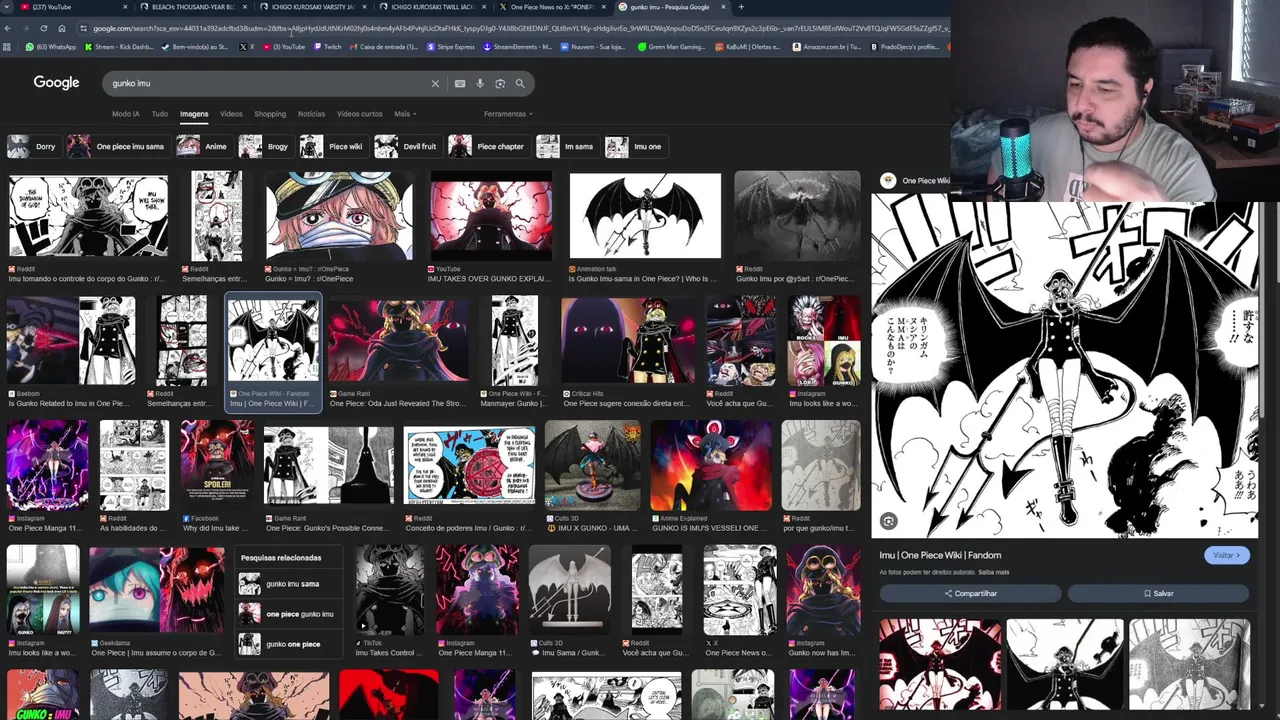Filter by the Imu one chip
This screenshot has width=1280, height=720.
[634, 146]
